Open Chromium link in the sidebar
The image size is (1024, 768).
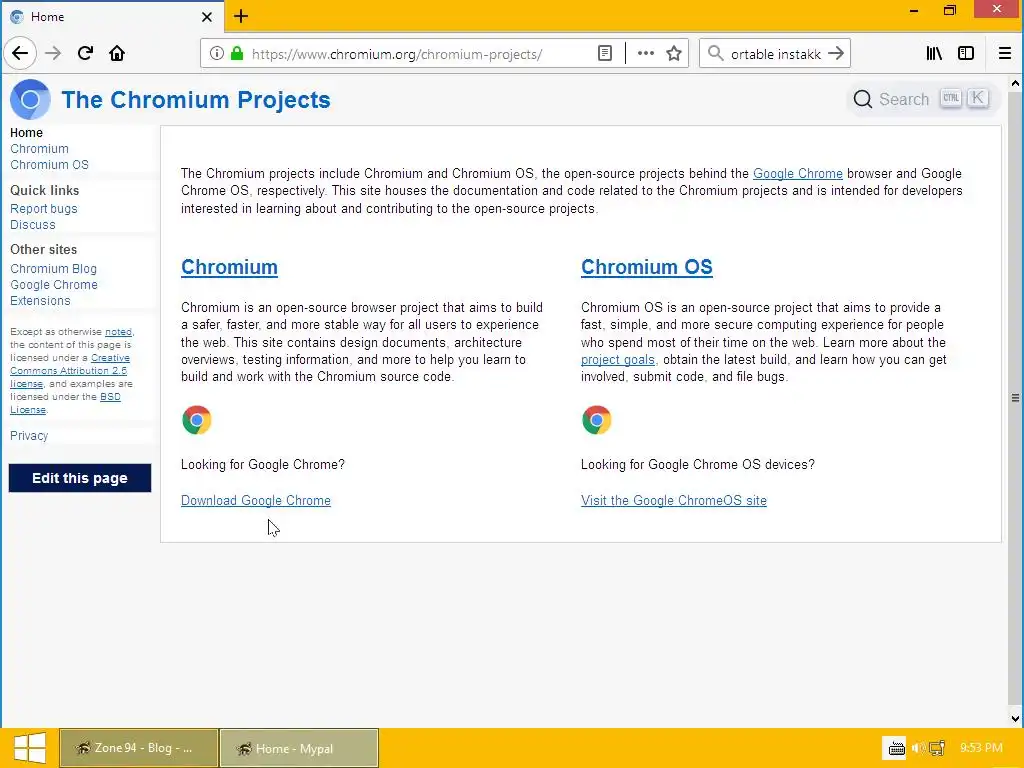(39, 149)
